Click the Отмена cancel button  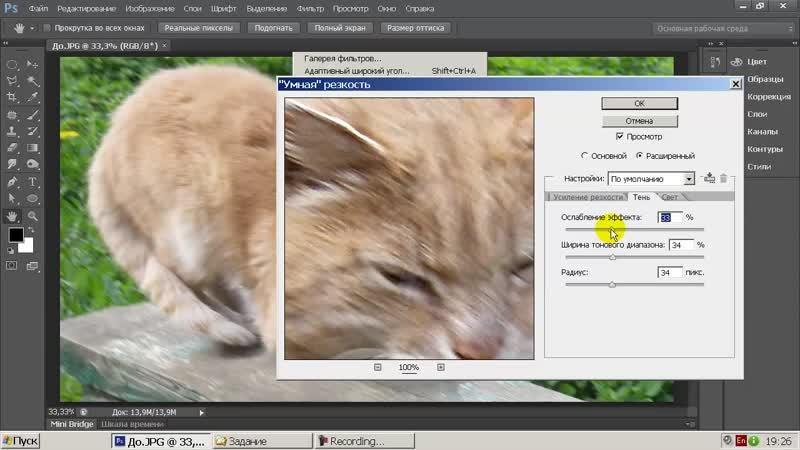click(638, 120)
